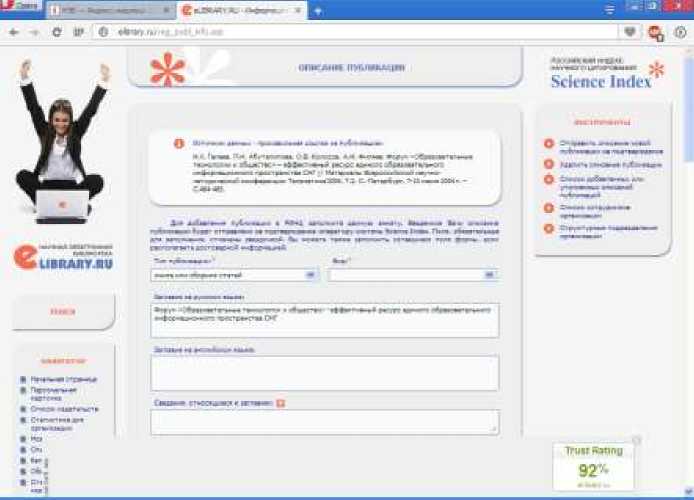Open Тип публикации dropdown
The image size is (694, 500).
click(234, 275)
